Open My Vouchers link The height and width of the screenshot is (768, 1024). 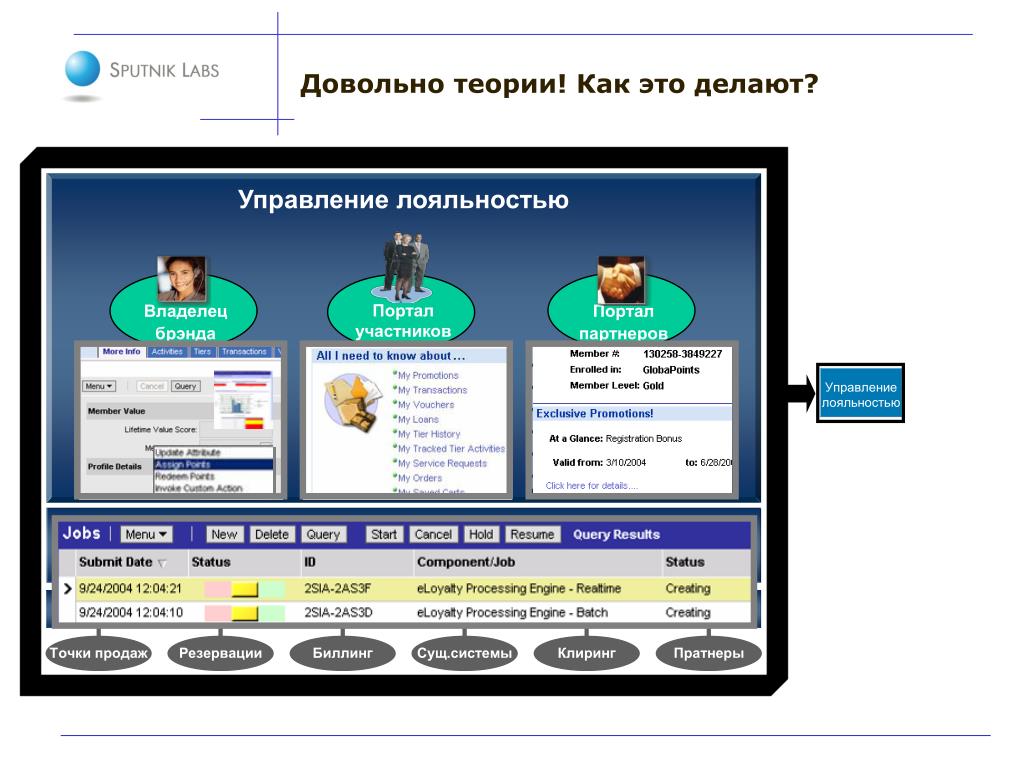(426, 405)
